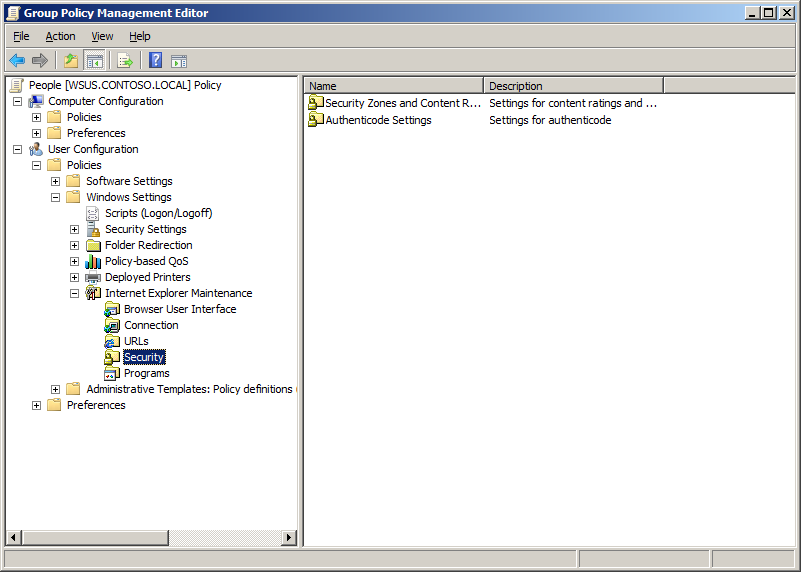Image resolution: width=801 pixels, height=572 pixels.
Task: Open the View menu
Action: coord(102,36)
